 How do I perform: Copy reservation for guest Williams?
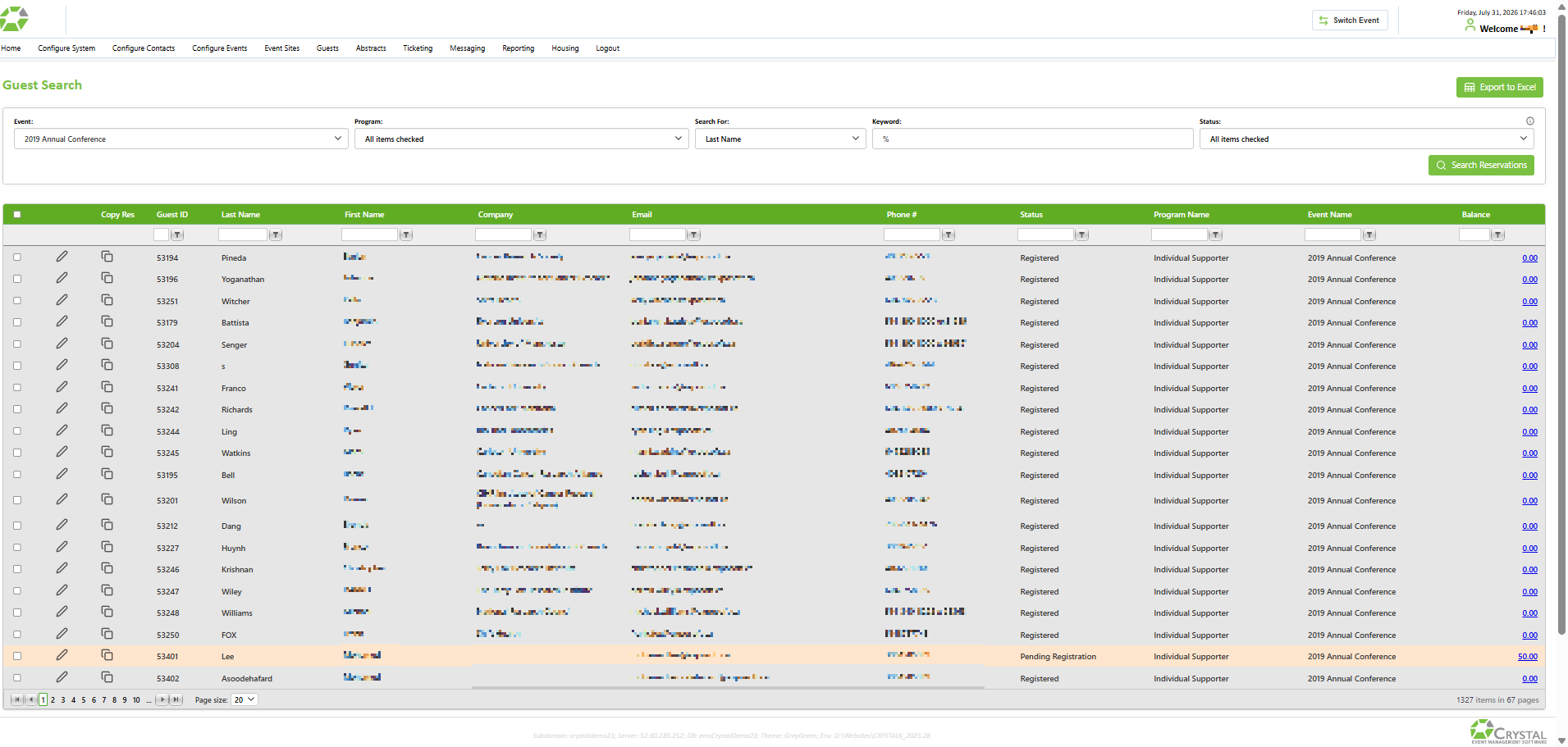pyautogui.click(x=107, y=612)
